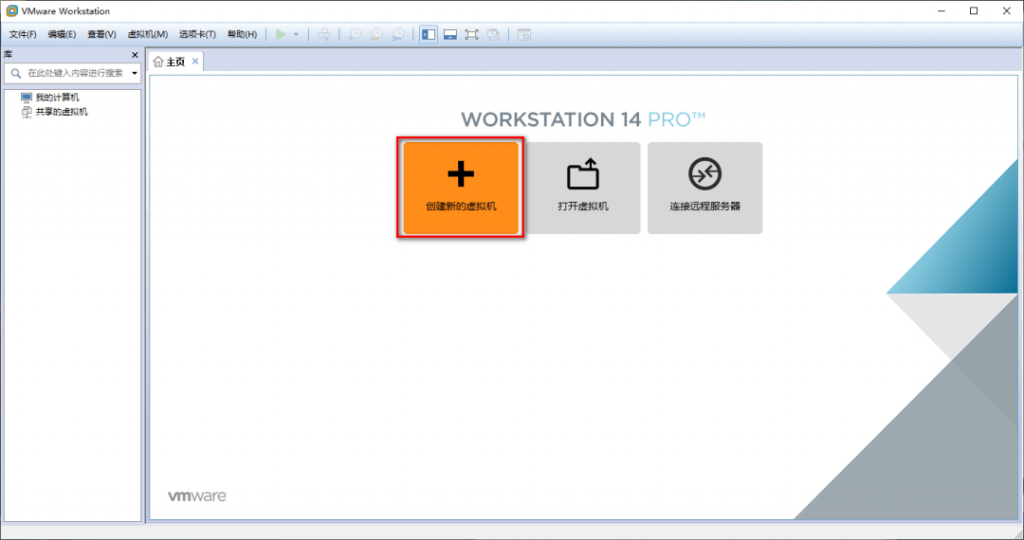Click the 打开虚拟机 tile

[583, 188]
